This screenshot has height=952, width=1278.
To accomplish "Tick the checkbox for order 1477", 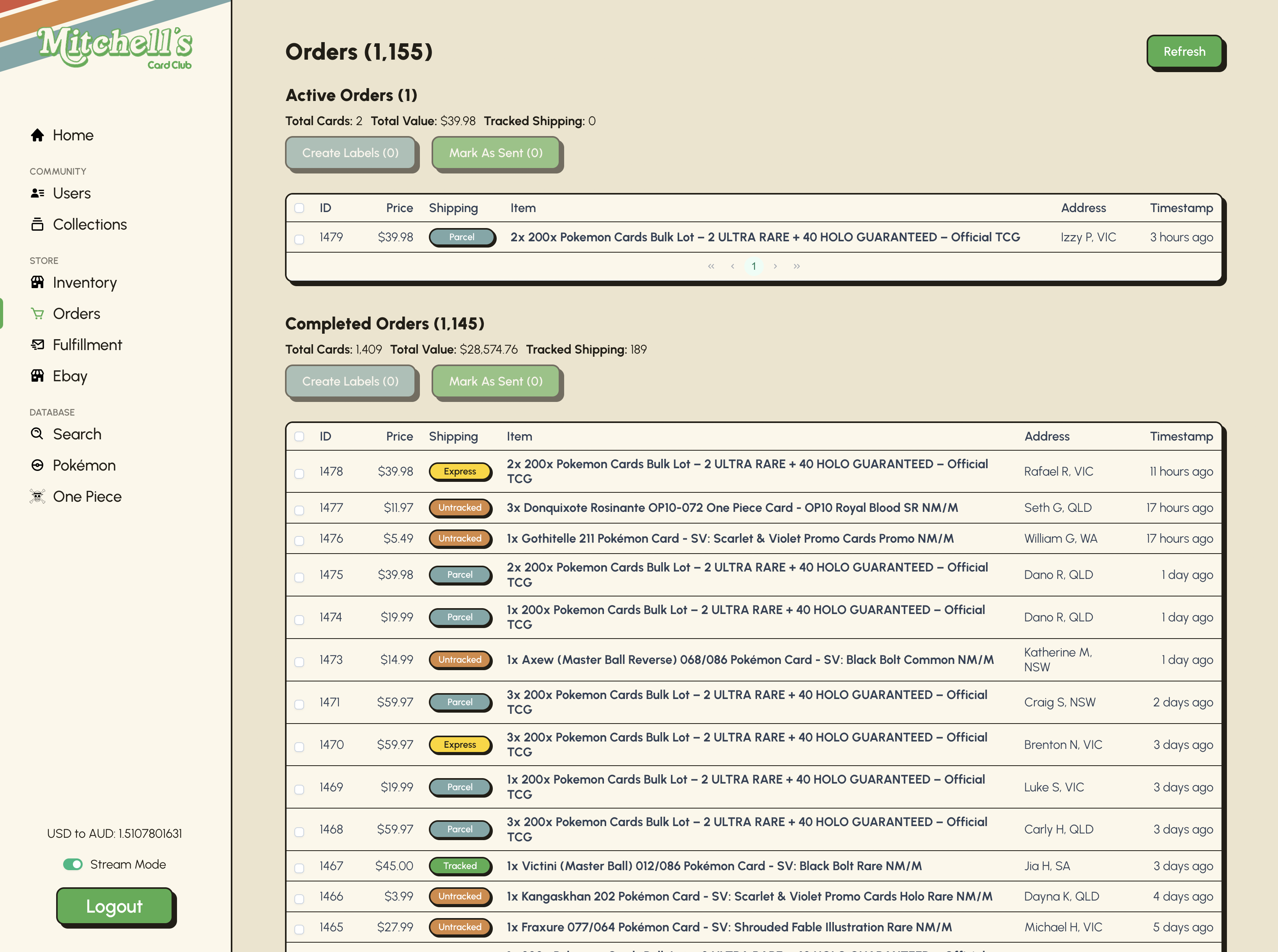I will tap(299, 510).
